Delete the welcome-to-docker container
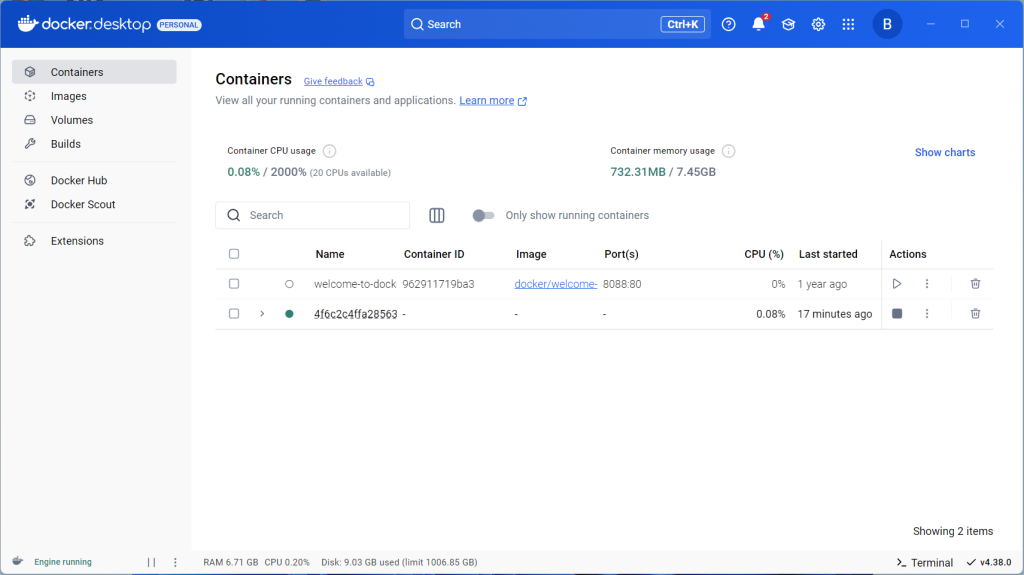Screen dimensions: 1024x575 (x=975, y=284)
